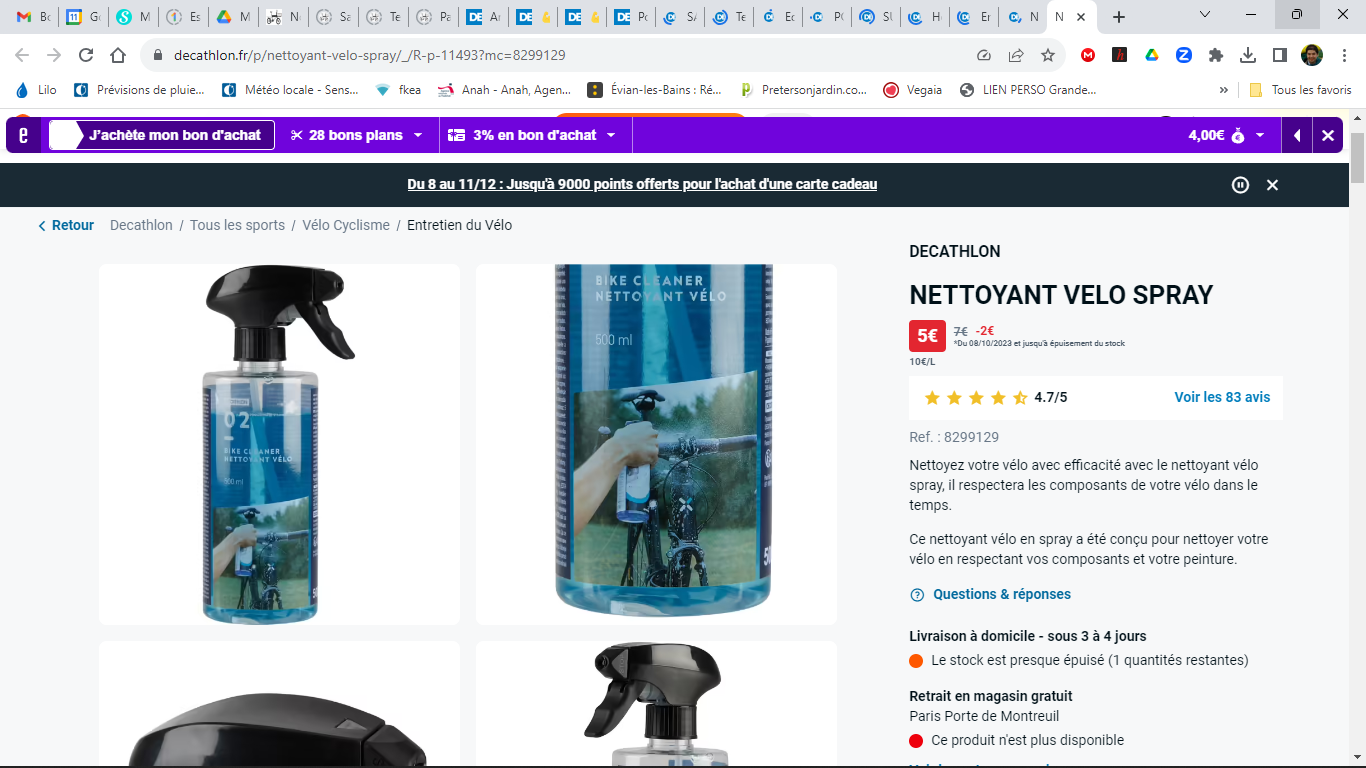The height and width of the screenshot is (768, 1366).
Task: Click the home page icon
Action: [x=118, y=55]
